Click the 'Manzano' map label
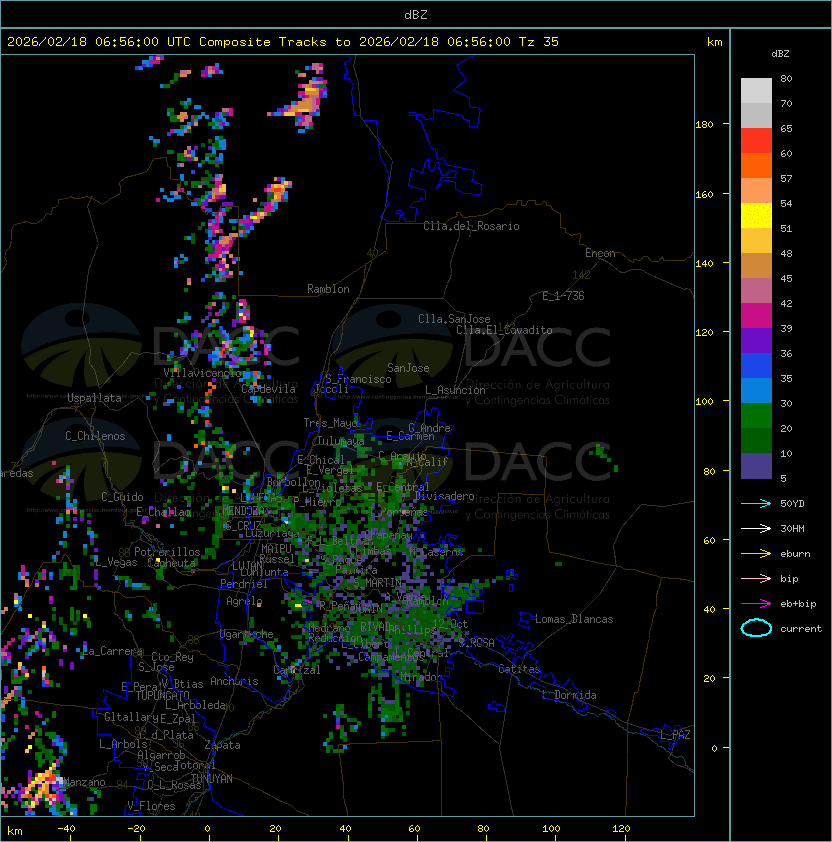The width and height of the screenshot is (832, 842). 84,782
